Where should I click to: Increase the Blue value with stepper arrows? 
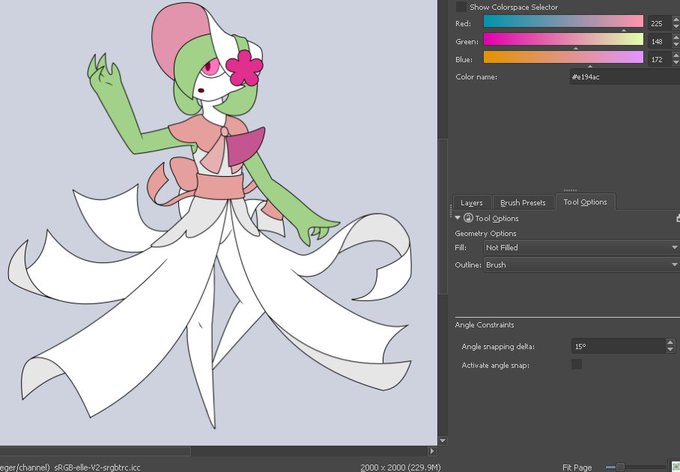pos(676,56)
